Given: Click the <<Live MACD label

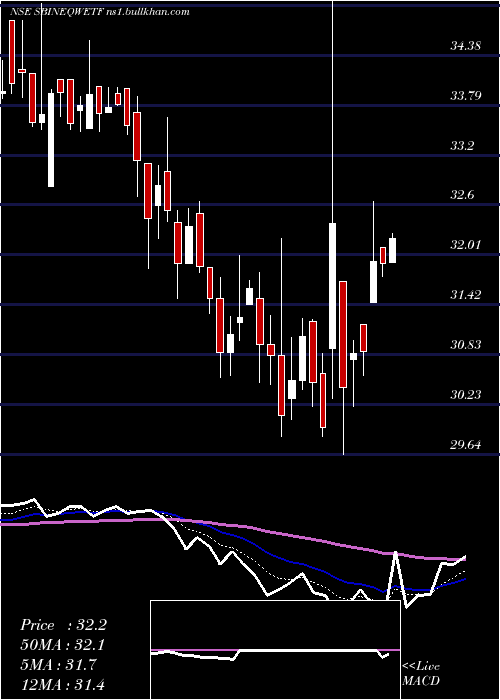Looking at the screenshot, I should pyautogui.click(x=421, y=673).
